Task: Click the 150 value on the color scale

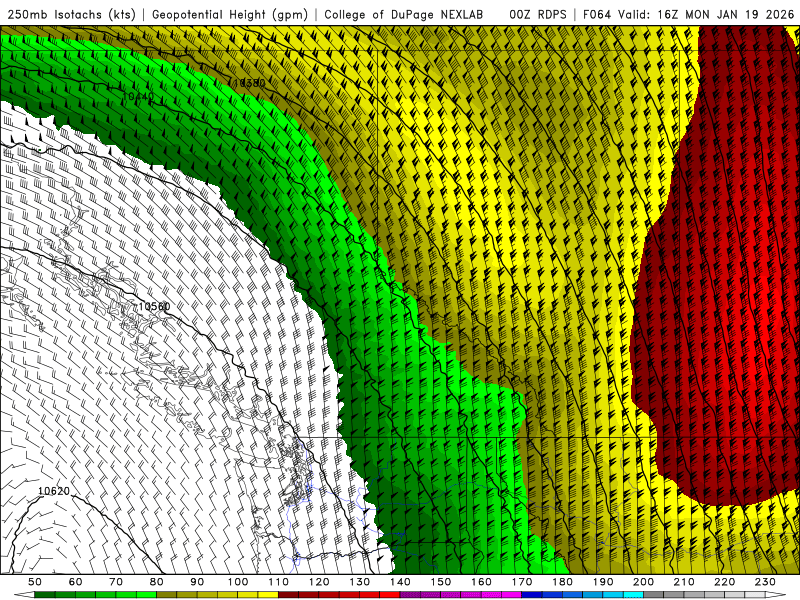Action: [x=441, y=582]
